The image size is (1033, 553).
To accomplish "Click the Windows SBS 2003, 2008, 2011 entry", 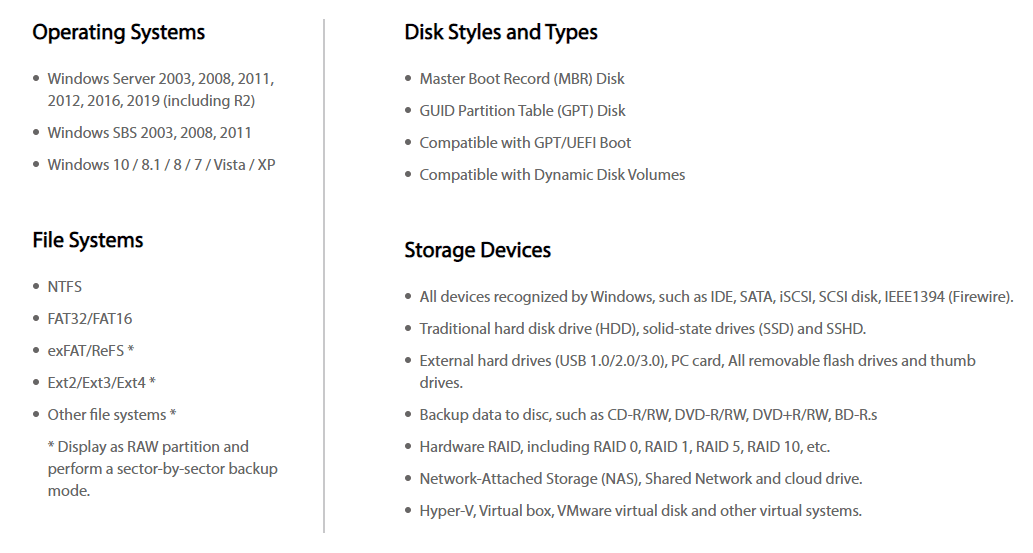I will (x=149, y=133).
